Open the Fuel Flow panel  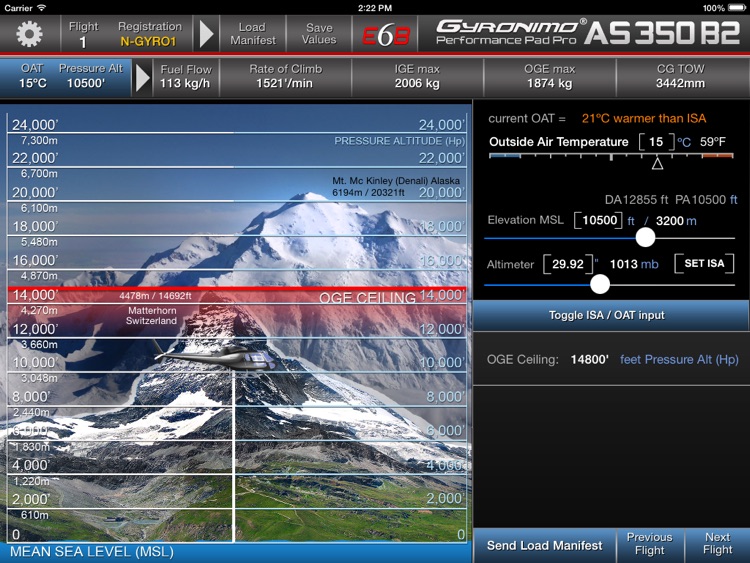point(186,77)
